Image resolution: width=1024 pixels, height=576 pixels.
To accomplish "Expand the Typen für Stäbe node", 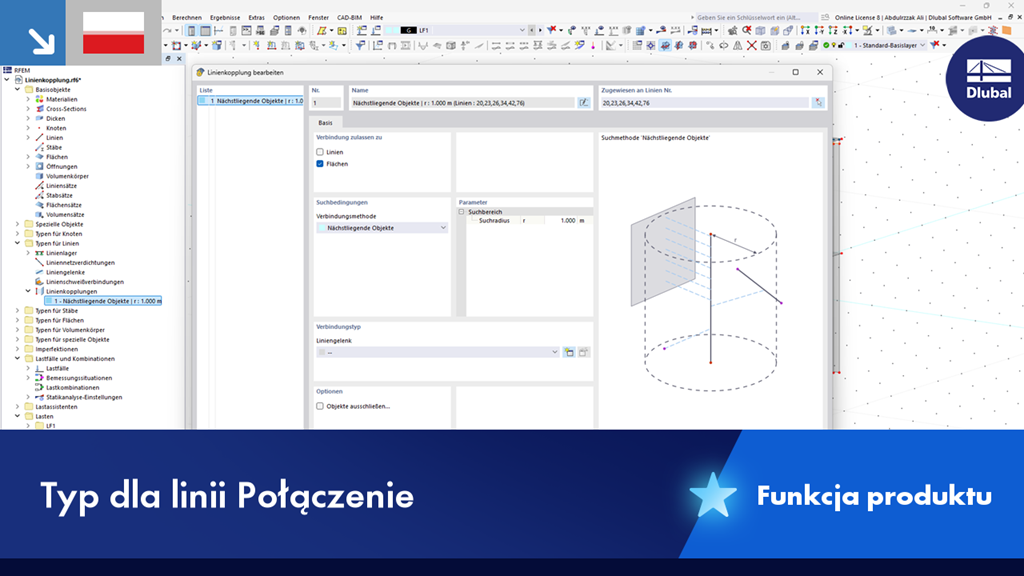I will coord(18,311).
